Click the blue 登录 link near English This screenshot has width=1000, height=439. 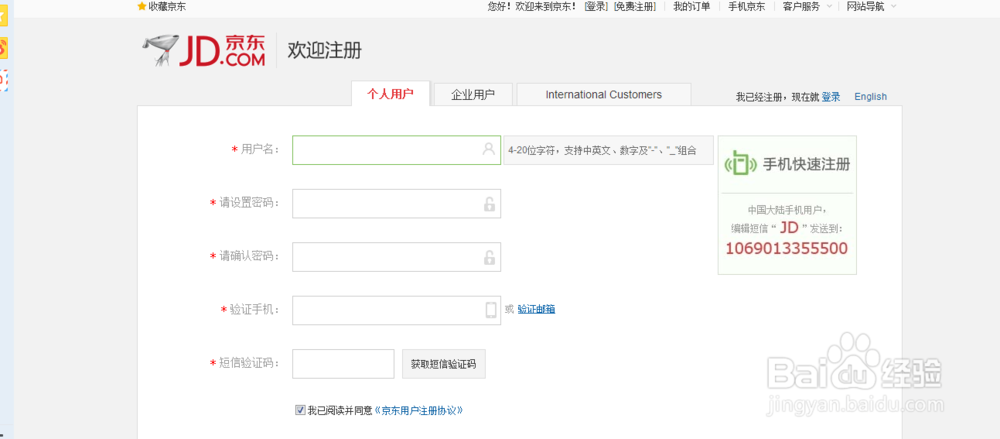[830, 97]
